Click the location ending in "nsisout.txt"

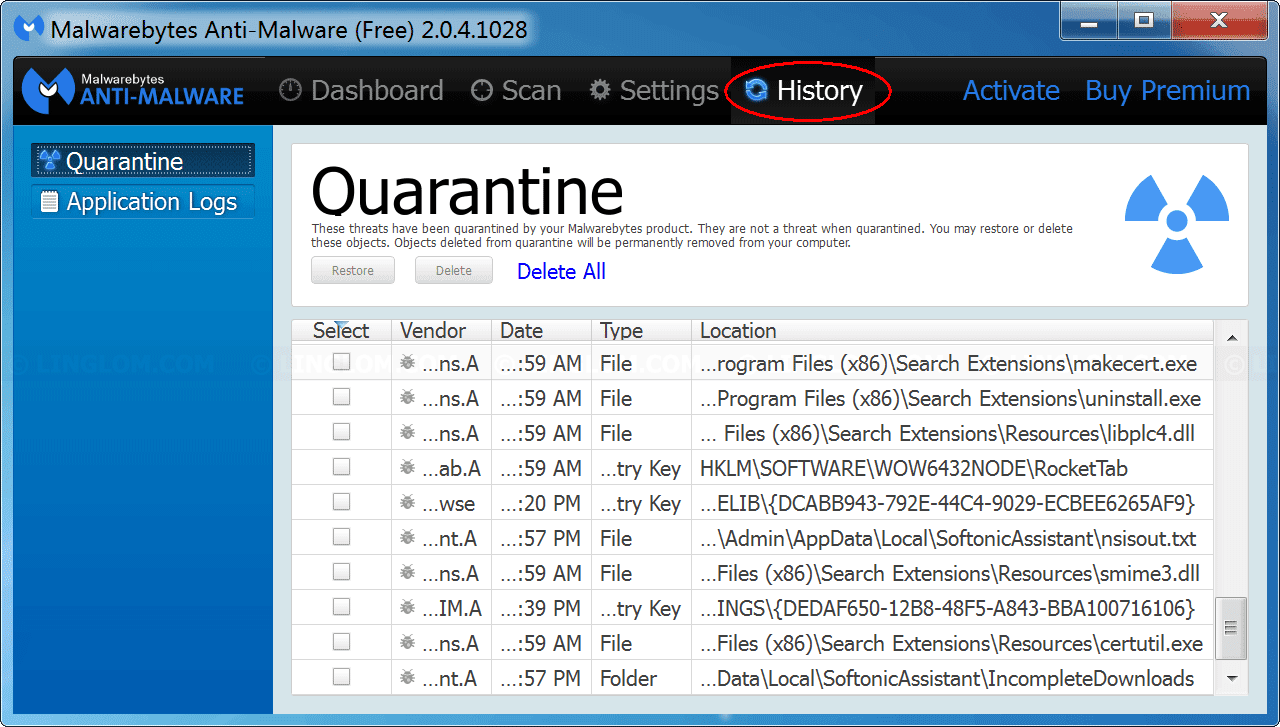[x=948, y=538]
